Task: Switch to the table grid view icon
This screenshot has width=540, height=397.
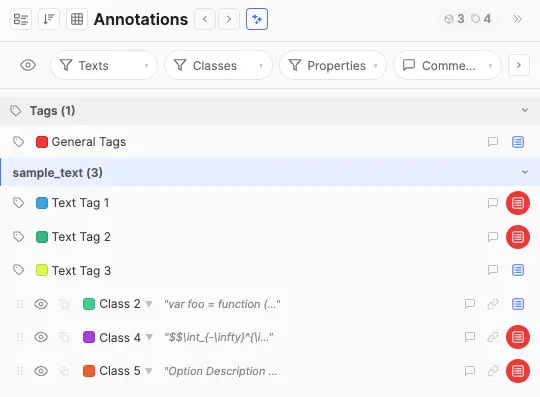Action: click(77, 19)
